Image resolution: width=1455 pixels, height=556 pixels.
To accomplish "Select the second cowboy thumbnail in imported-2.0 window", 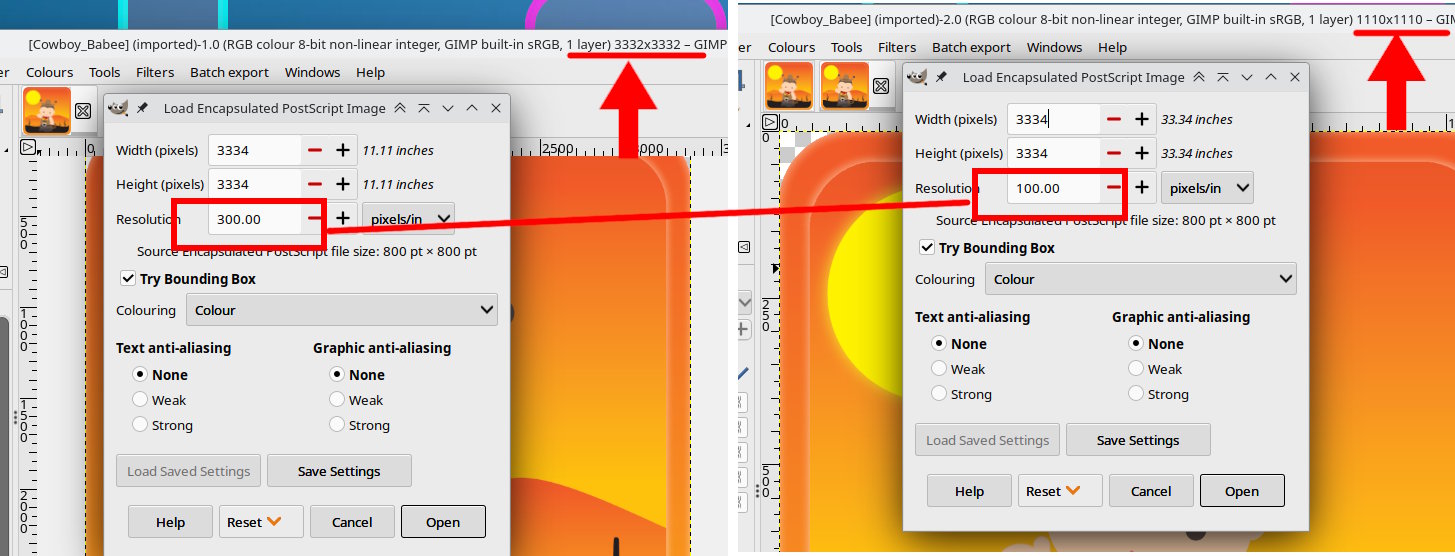I will pyautogui.click(x=844, y=86).
